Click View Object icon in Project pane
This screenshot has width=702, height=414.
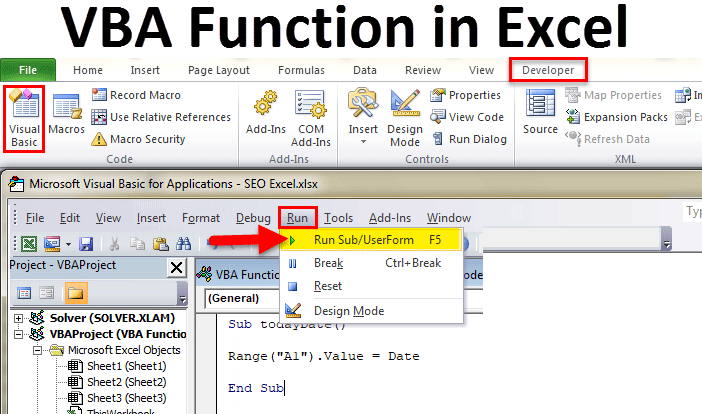pyautogui.click(x=47, y=293)
